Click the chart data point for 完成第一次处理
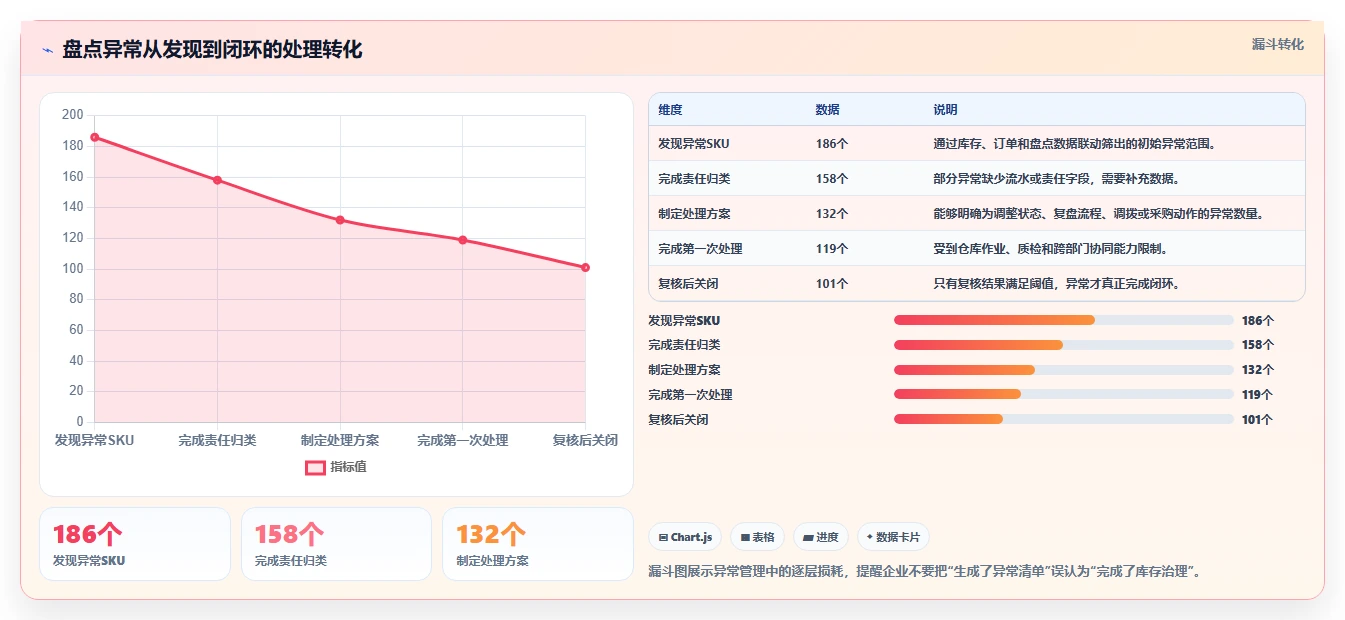 coord(463,240)
